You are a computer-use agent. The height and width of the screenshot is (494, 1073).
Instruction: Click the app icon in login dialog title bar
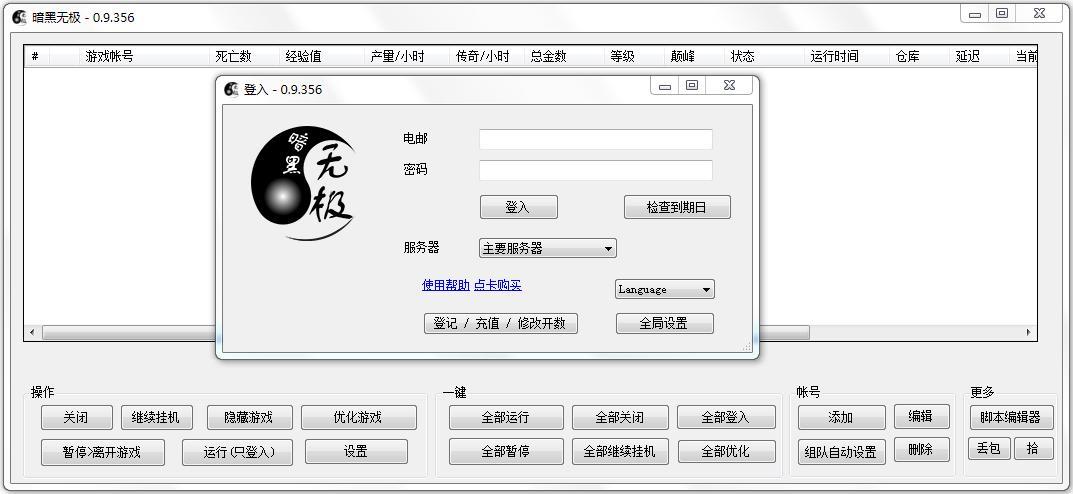click(x=232, y=89)
